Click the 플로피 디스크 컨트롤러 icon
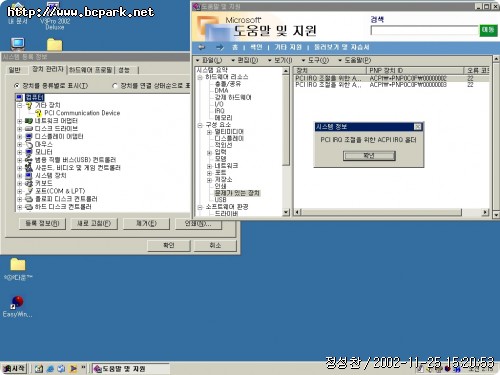This screenshot has height=375, width=500. [29, 199]
